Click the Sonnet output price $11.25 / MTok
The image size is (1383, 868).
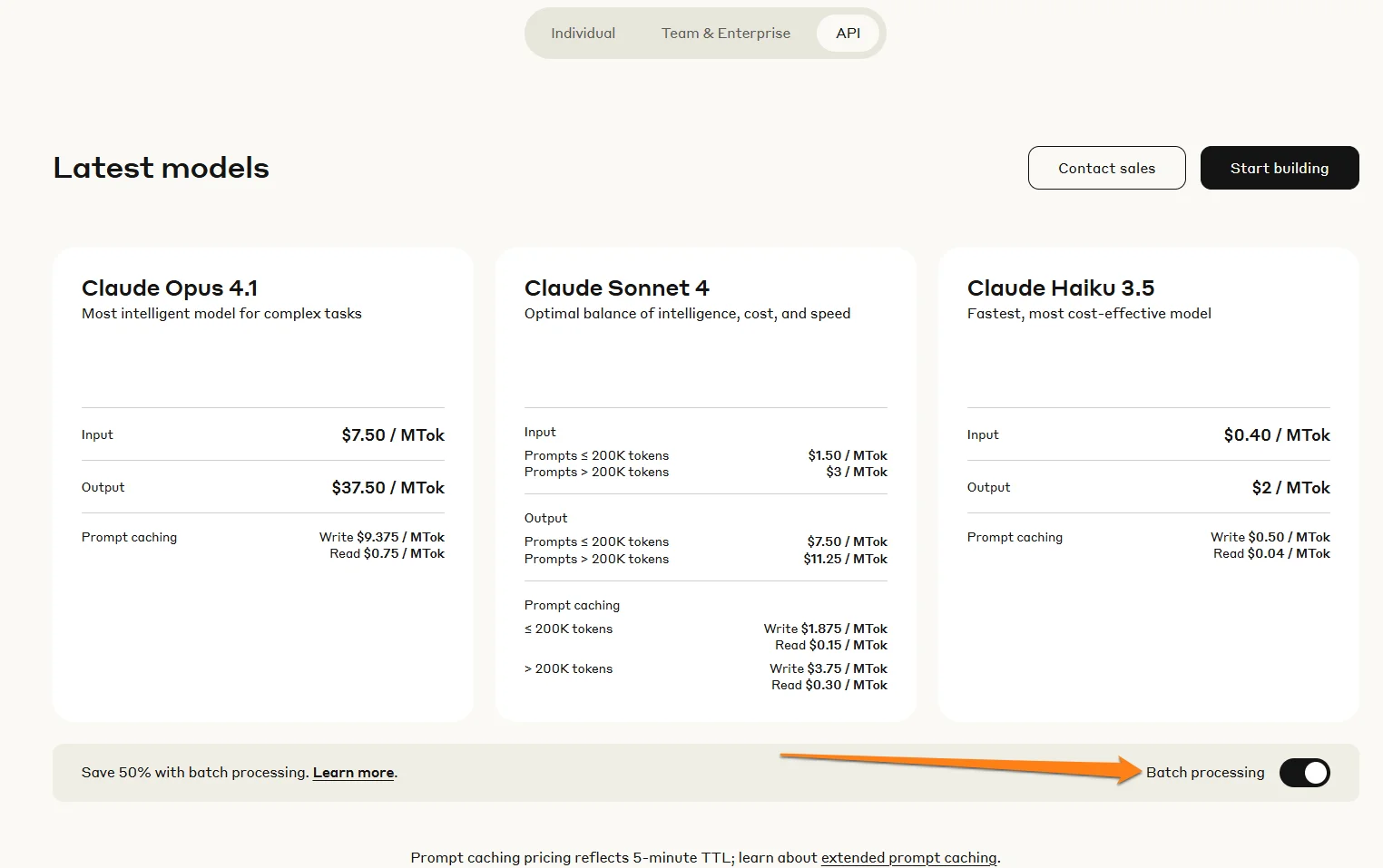pos(846,559)
